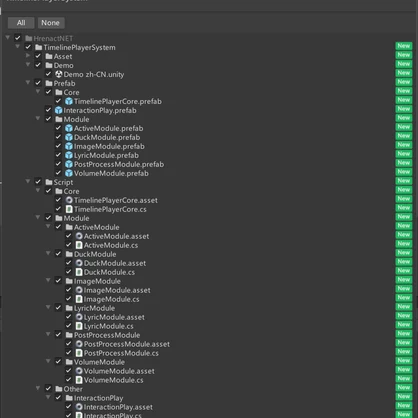This screenshot has height=418, width=418.
Task: Click the VolumeModule.prefab cube icon
Action: (x=69, y=173)
